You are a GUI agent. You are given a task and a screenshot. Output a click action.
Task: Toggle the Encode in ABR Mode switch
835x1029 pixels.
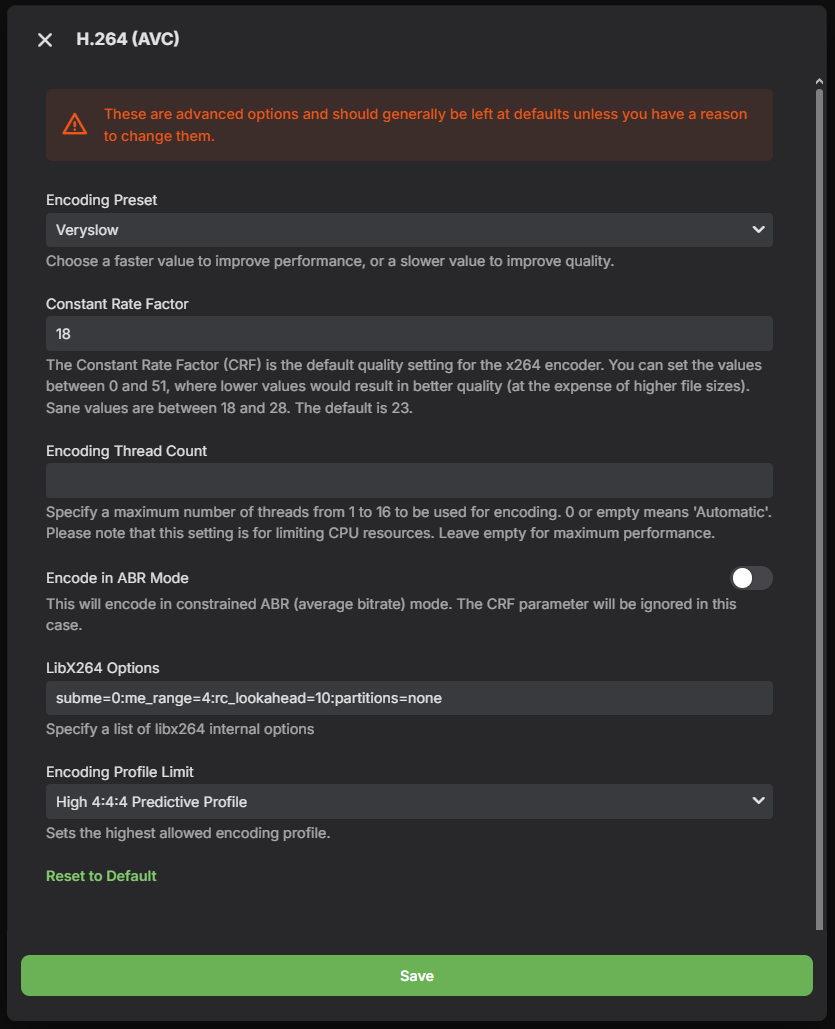751,578
